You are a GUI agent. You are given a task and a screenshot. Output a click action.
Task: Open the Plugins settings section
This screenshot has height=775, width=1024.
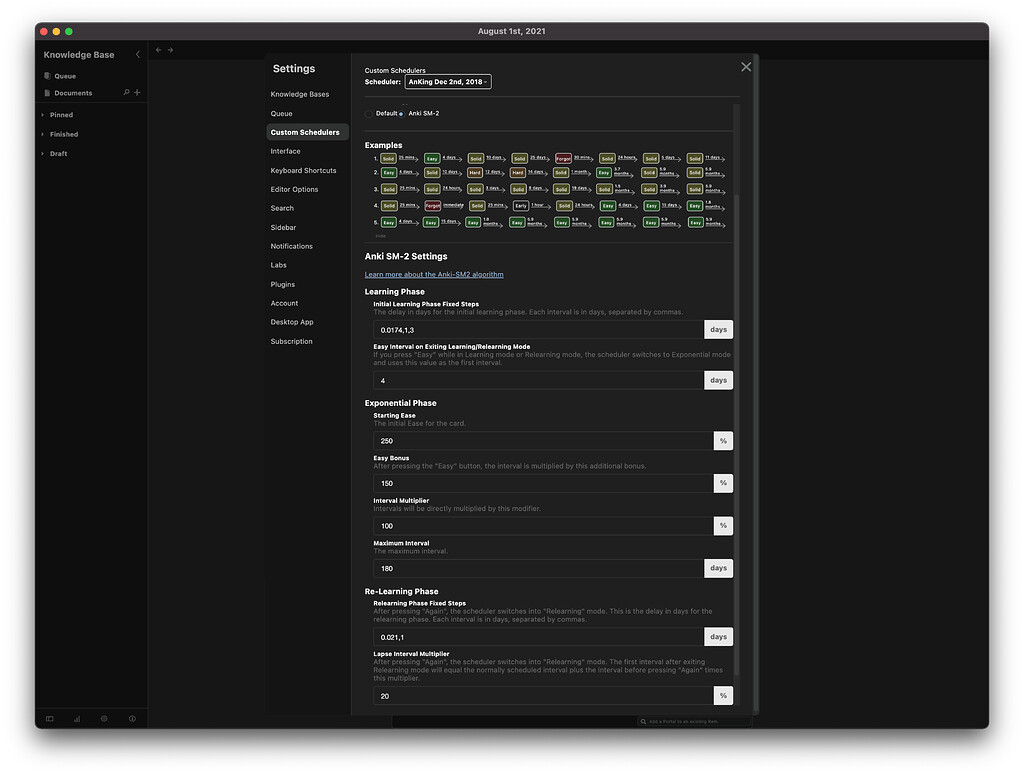tap(283, 284)
